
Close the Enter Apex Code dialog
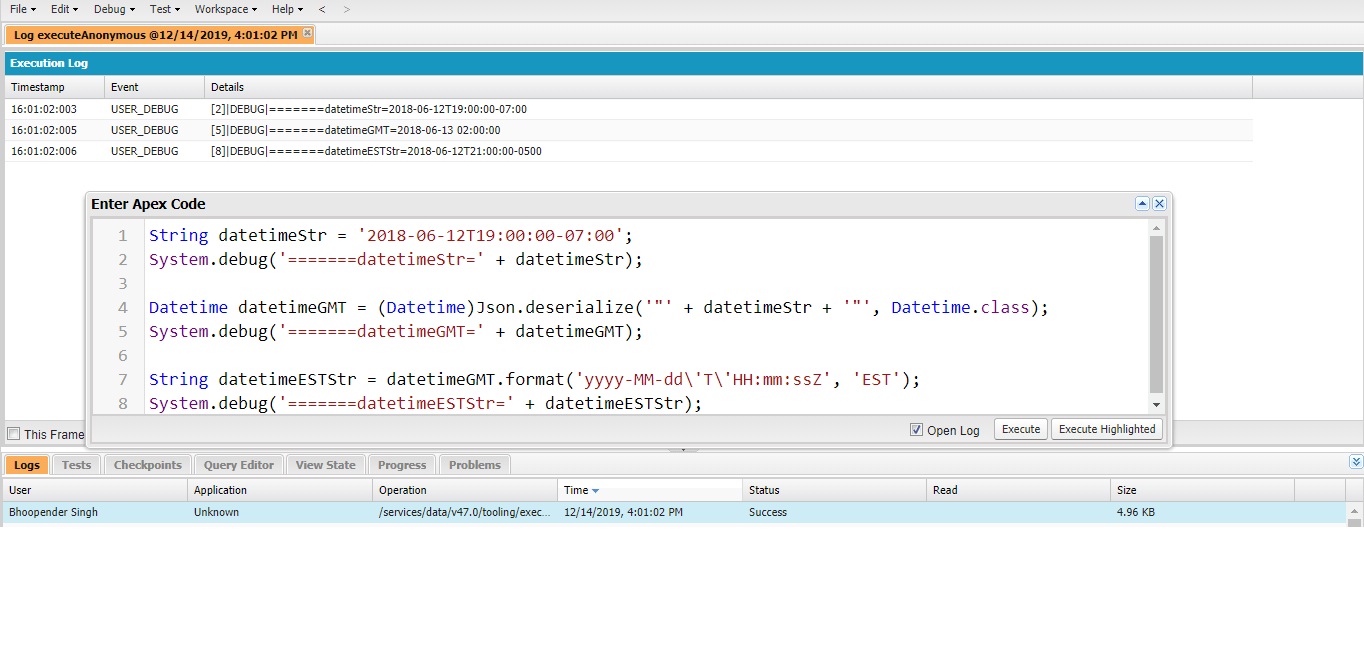click(x=1159, y=204)
